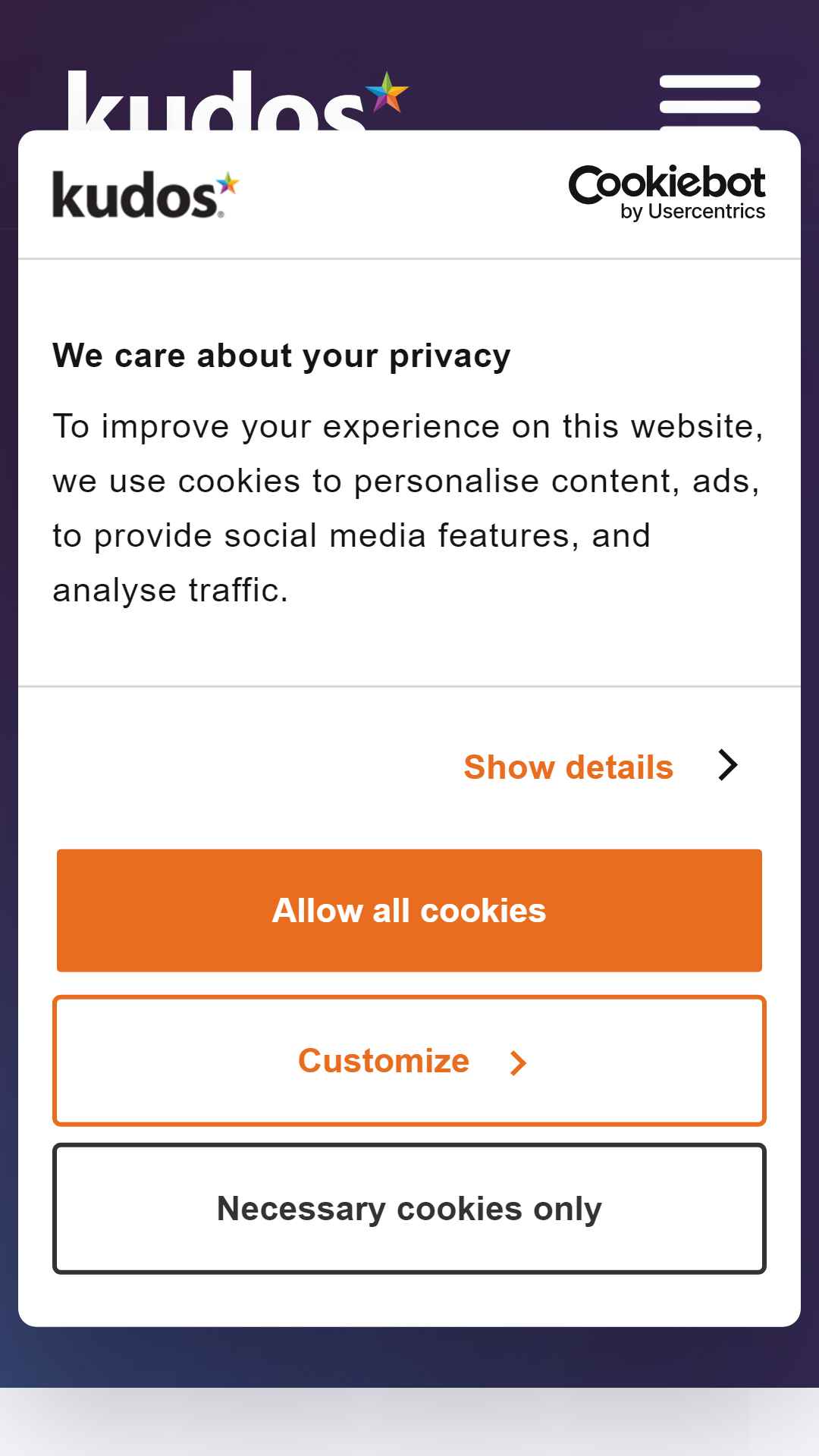Click the 'We care about your privacy' heading
Screen dimensions: 819x1456
(281, 356)
